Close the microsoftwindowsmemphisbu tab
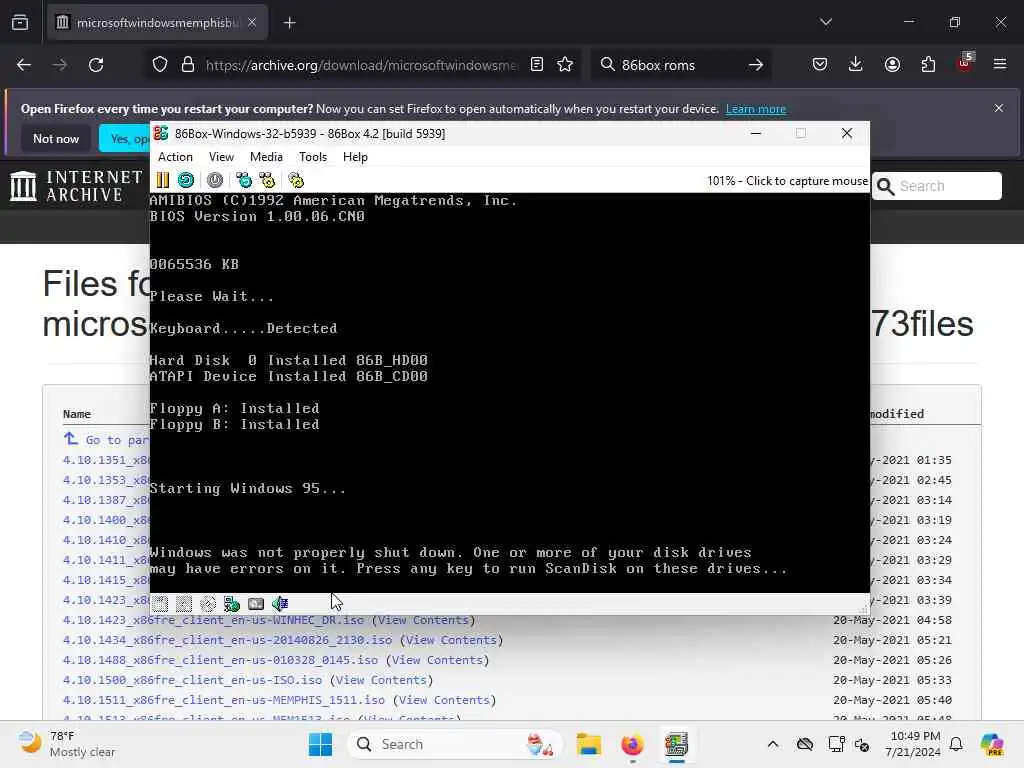This screenshot has height=768, width=1024. (x=252, y=22)
